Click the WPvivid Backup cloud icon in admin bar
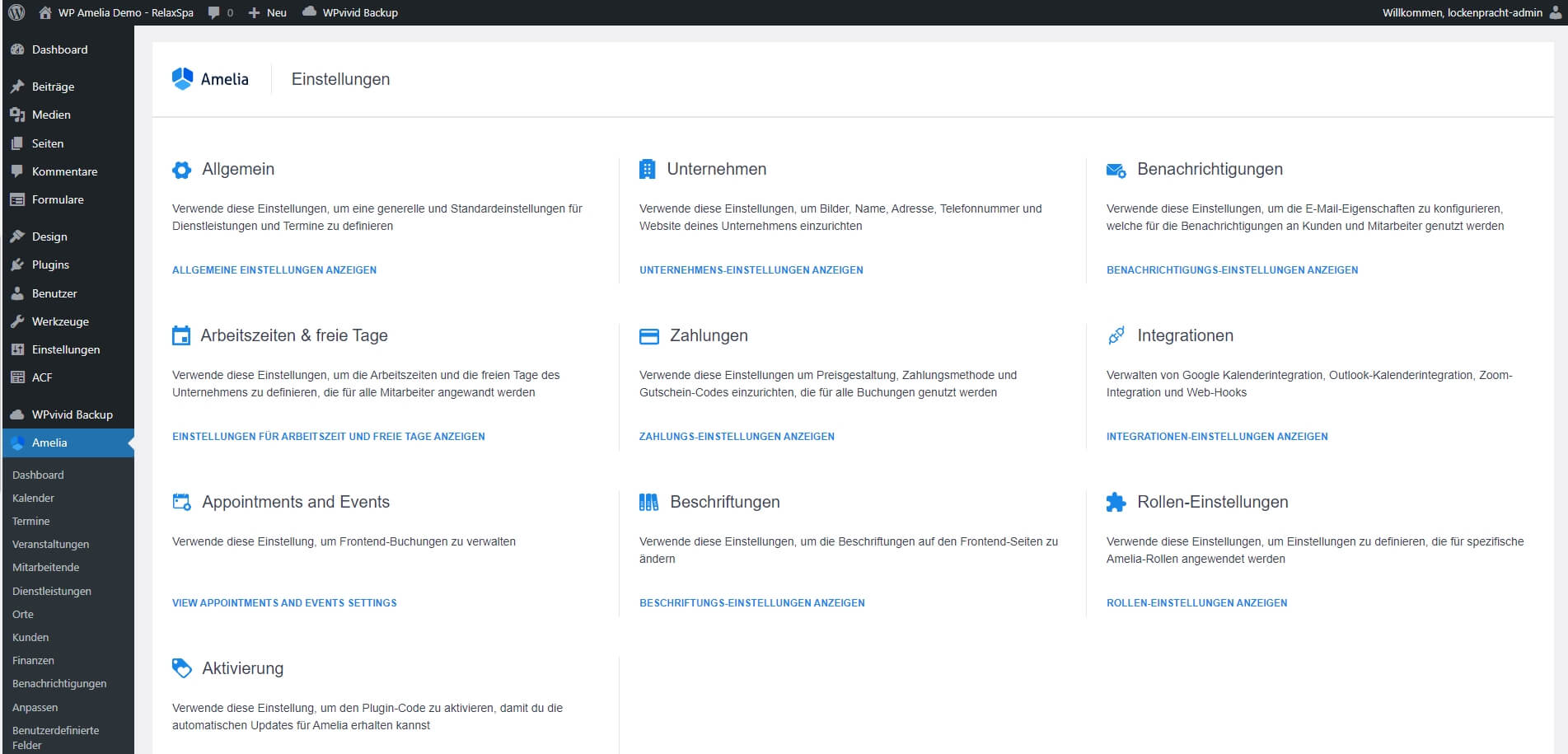 [x=309, y=12]
